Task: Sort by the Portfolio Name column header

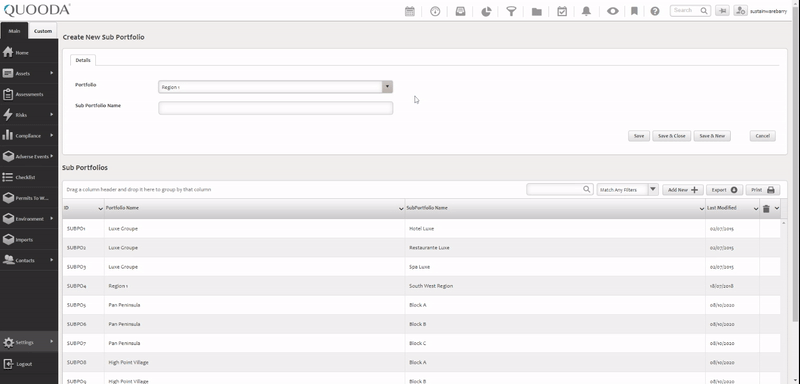Action: 122,208
